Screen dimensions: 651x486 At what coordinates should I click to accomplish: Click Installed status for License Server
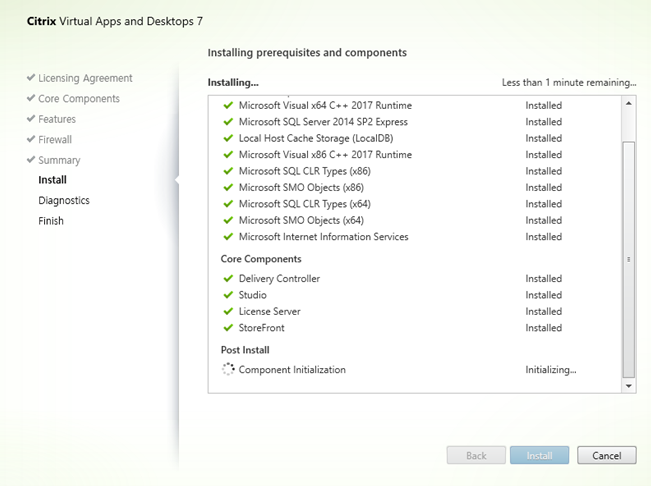[x=543, y=311]
